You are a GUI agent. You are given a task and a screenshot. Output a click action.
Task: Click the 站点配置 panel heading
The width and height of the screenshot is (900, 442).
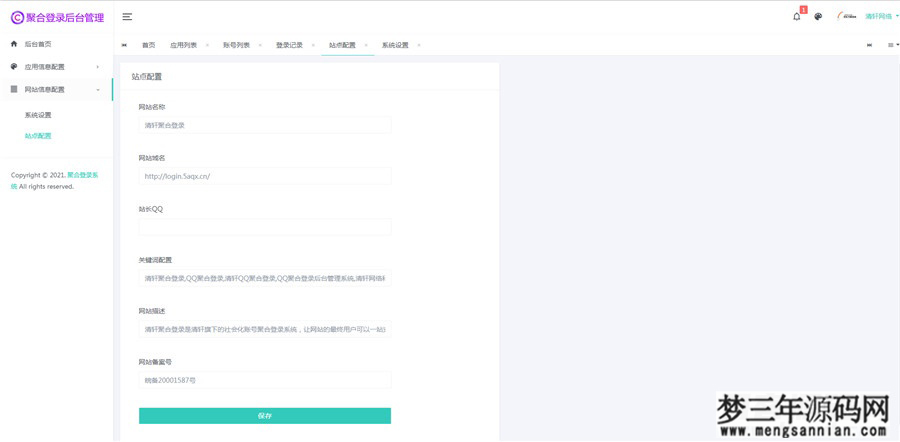tap(147, 76)
